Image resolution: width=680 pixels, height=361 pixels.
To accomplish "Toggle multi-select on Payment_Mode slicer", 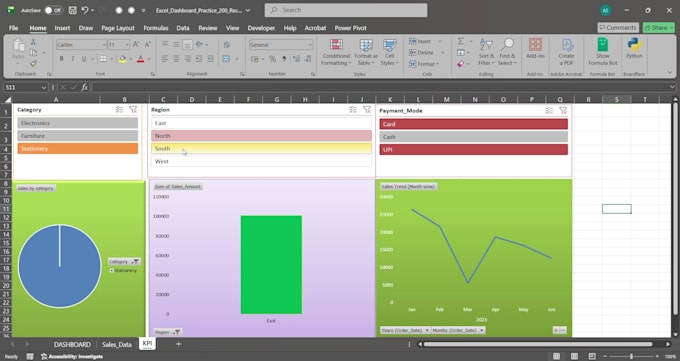I will (x=549, y=111).
